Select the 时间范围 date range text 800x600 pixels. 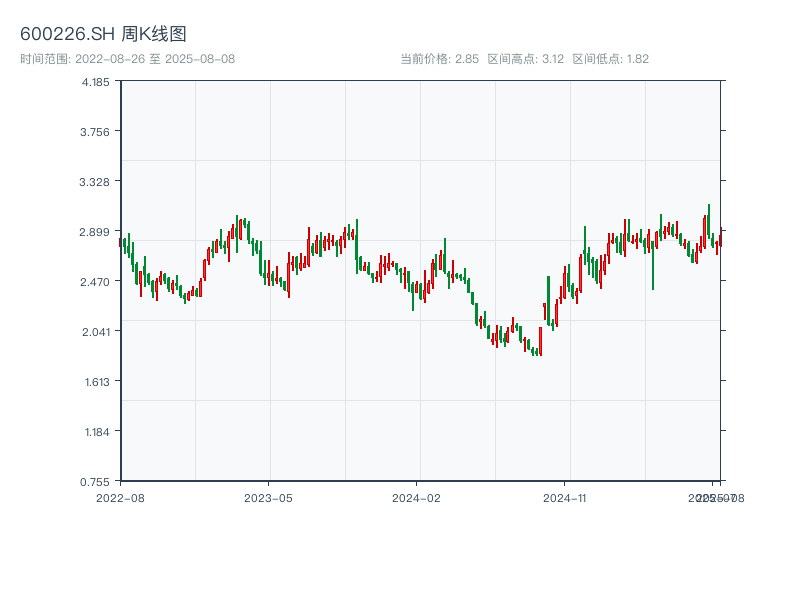[x=127, y=59]
